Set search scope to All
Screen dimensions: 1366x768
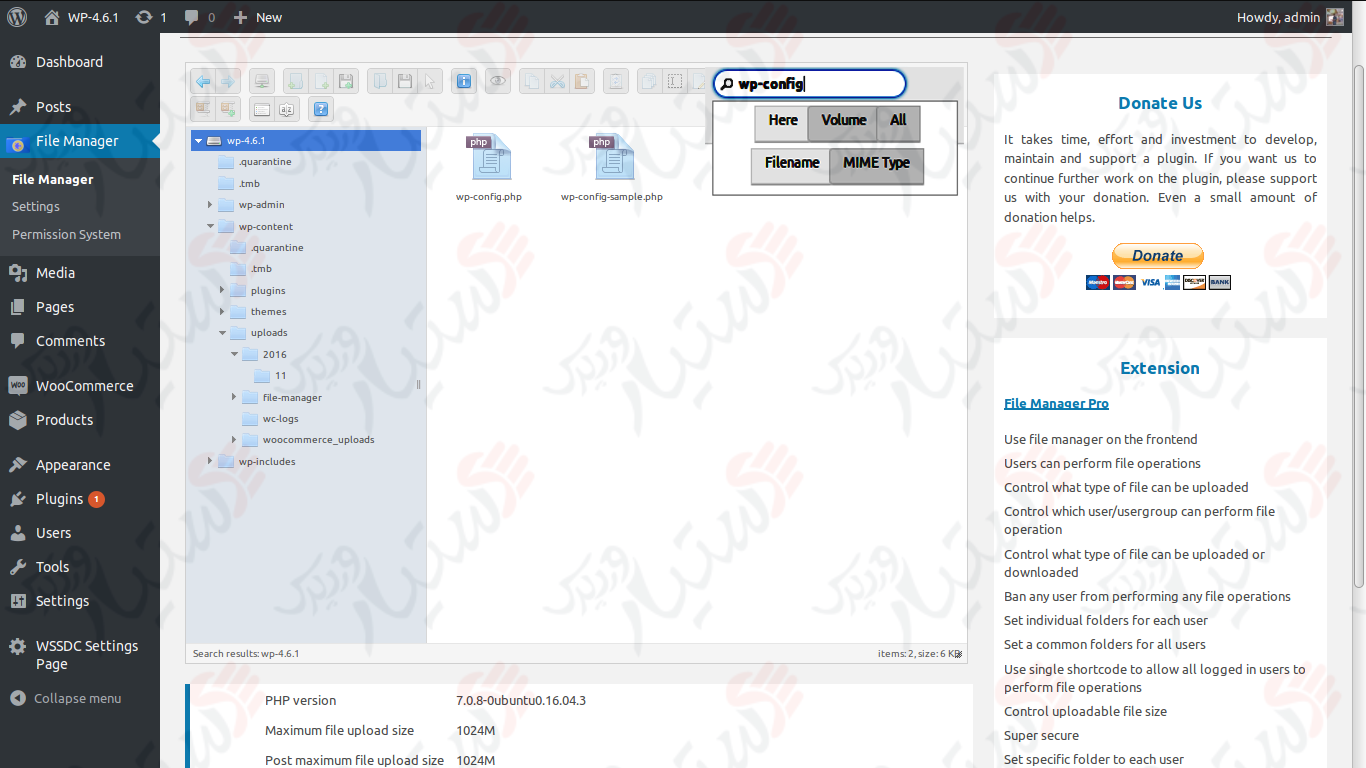897,121
